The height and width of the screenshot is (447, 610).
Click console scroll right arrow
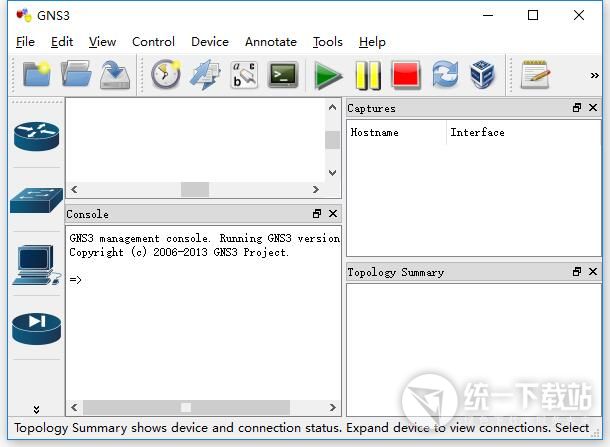coord(332,407)
